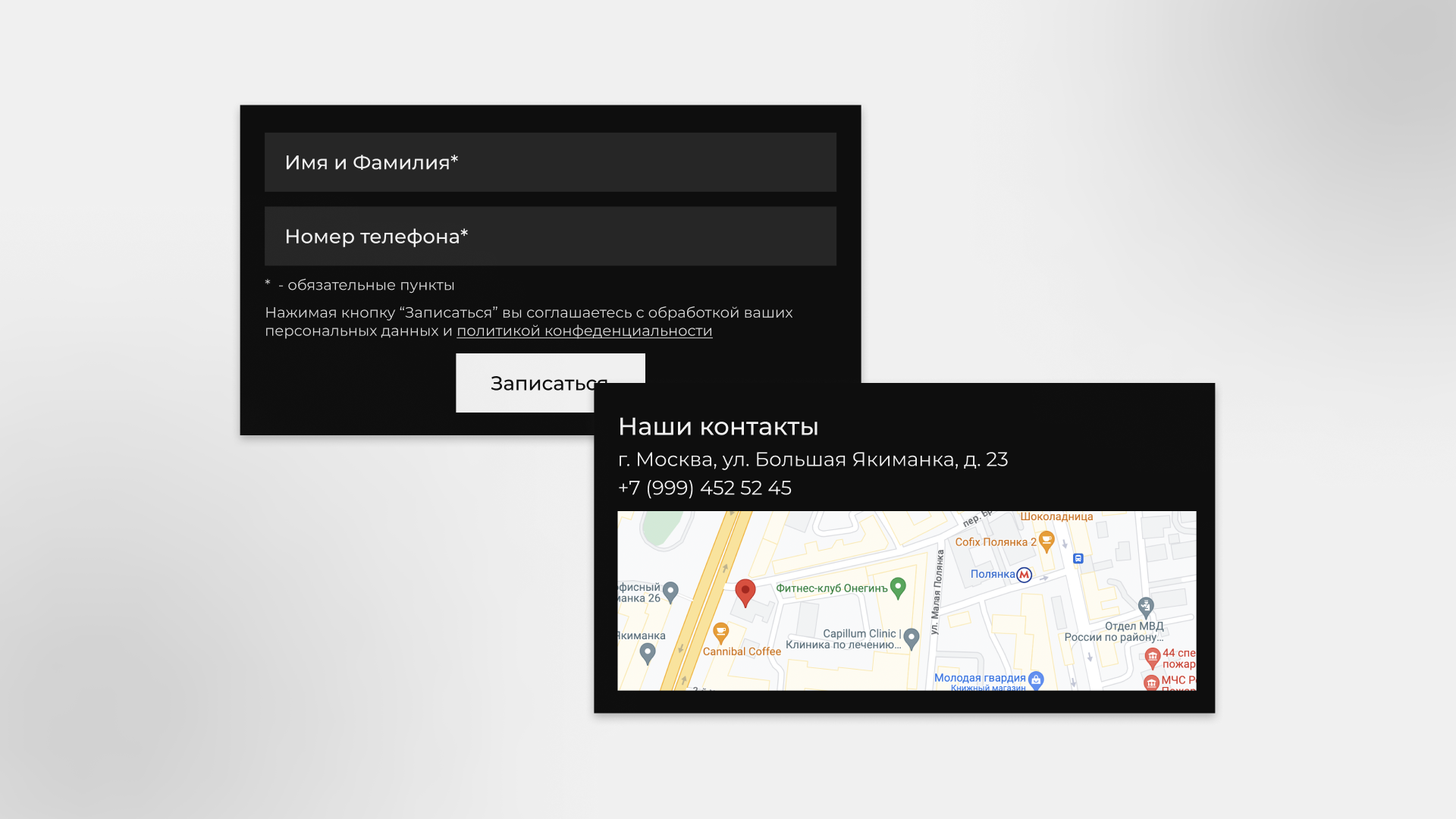Focus the Номер телефона field
The image size is (1456, 819).
pyautogui.click(x=550, y=237)
